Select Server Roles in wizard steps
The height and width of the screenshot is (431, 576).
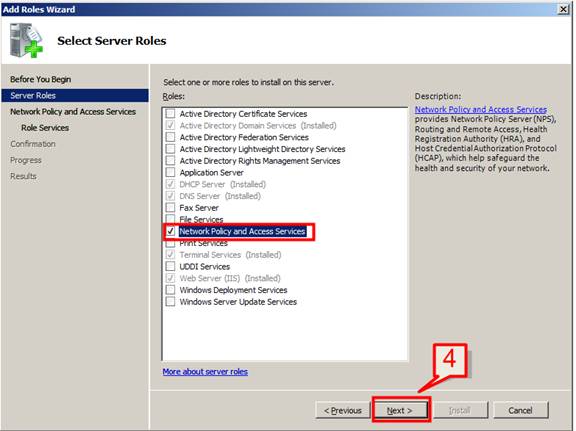(75, 96)
